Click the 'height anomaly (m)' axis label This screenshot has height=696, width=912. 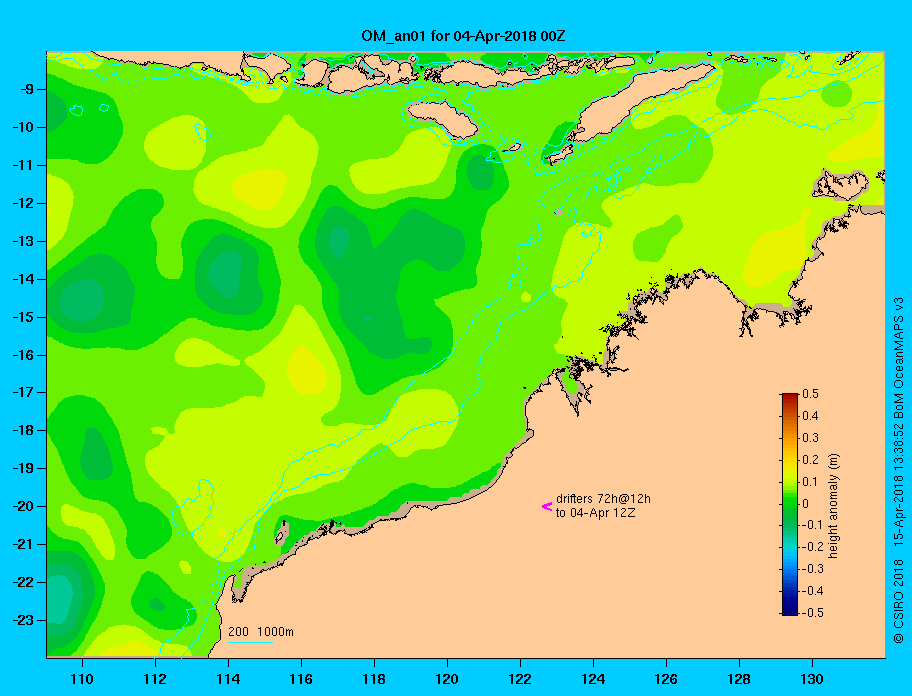pyautogui.click(x=833, y=506)
